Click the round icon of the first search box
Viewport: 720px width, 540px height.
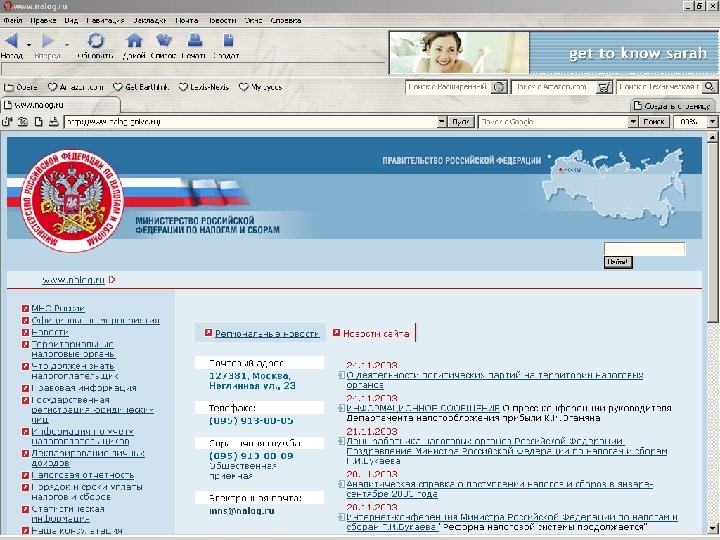499,87
